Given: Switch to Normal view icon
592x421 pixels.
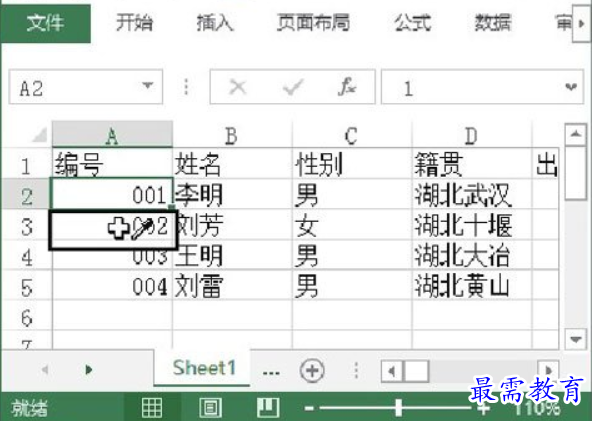Looking at the screenshot, I should pyautogui.click(x=152, y=407).
